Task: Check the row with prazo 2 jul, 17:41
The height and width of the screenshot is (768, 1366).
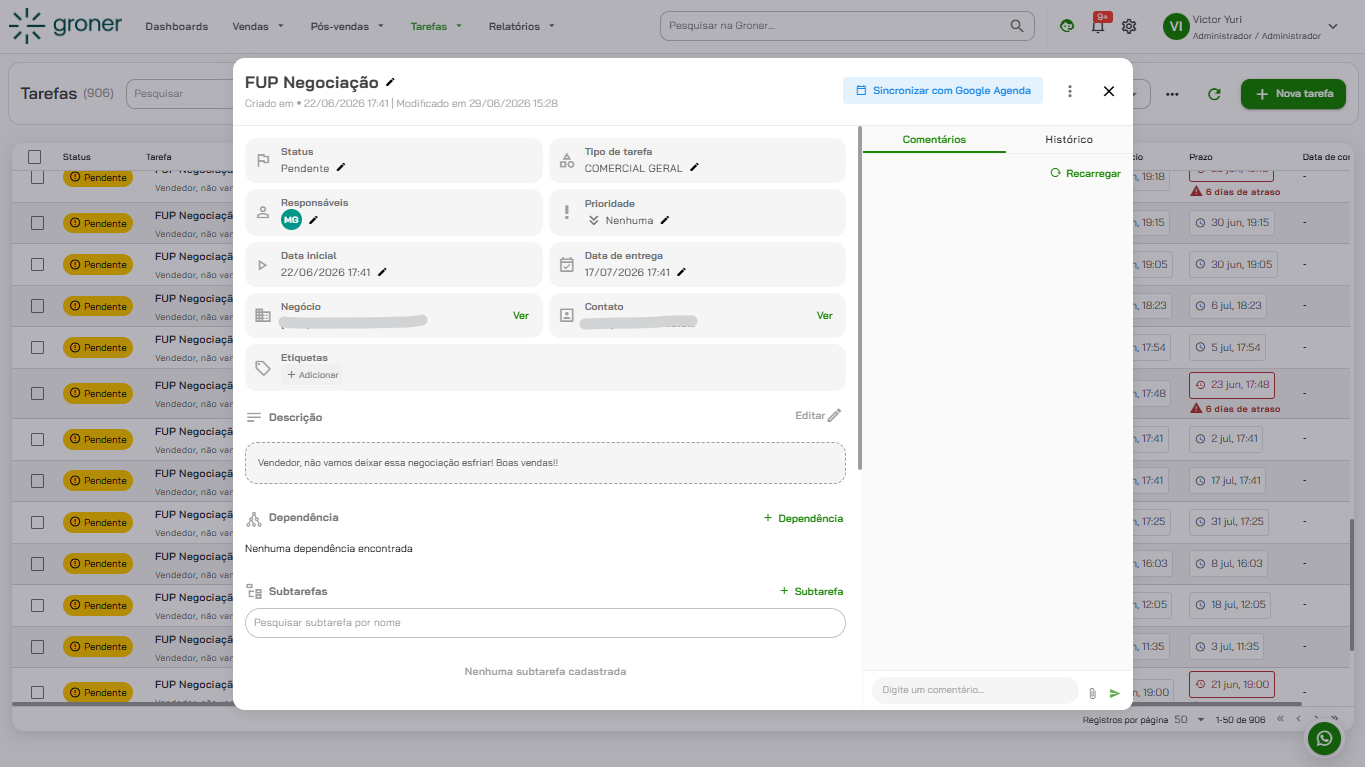Action: click(37, 439)
